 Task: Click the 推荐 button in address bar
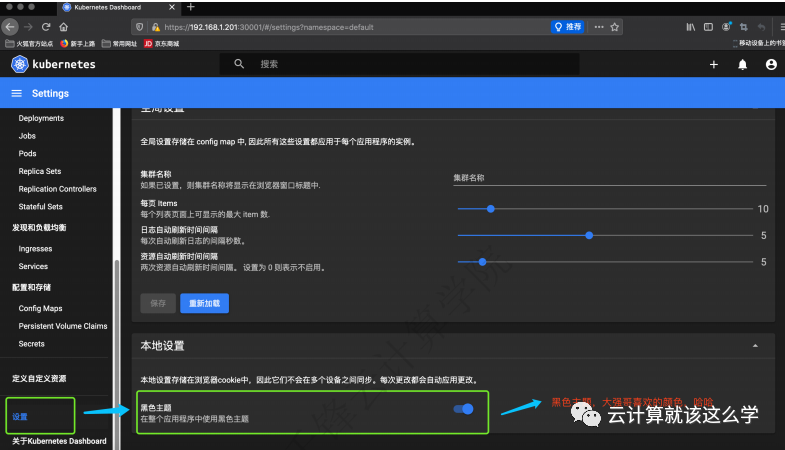568,27
